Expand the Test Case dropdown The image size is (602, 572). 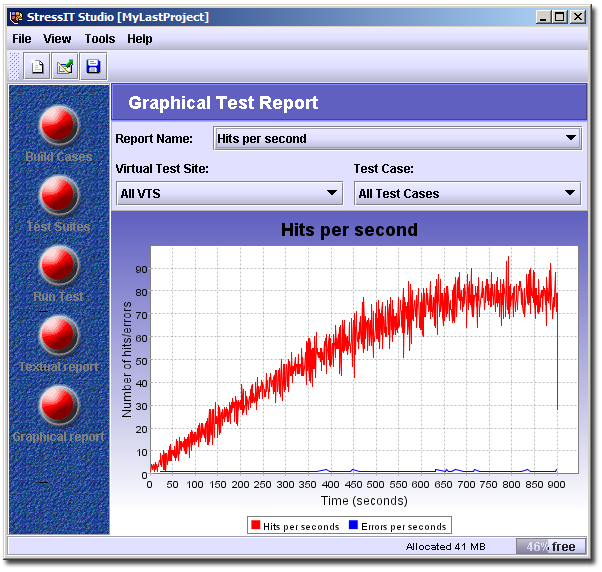pos(467,193)
